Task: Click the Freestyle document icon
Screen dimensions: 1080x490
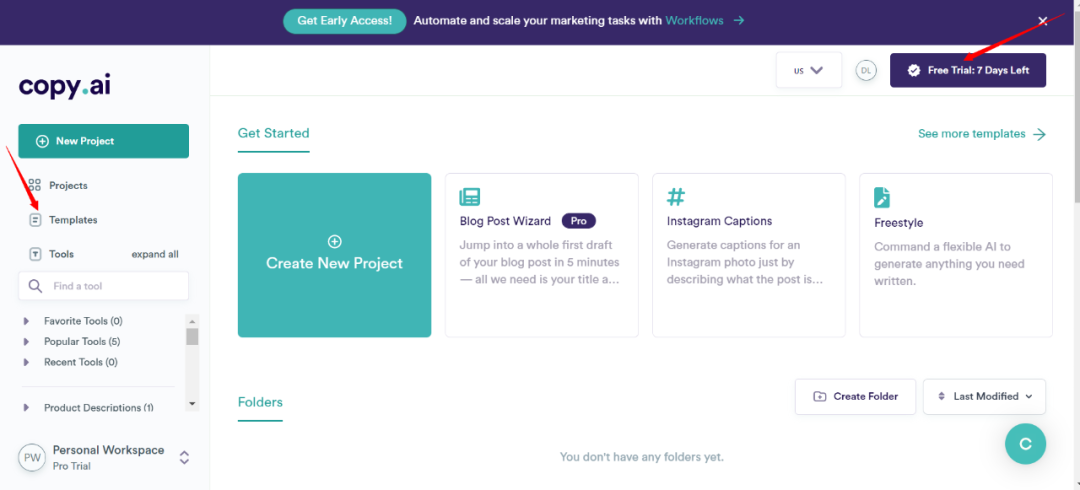Action: tap(882, 196)
